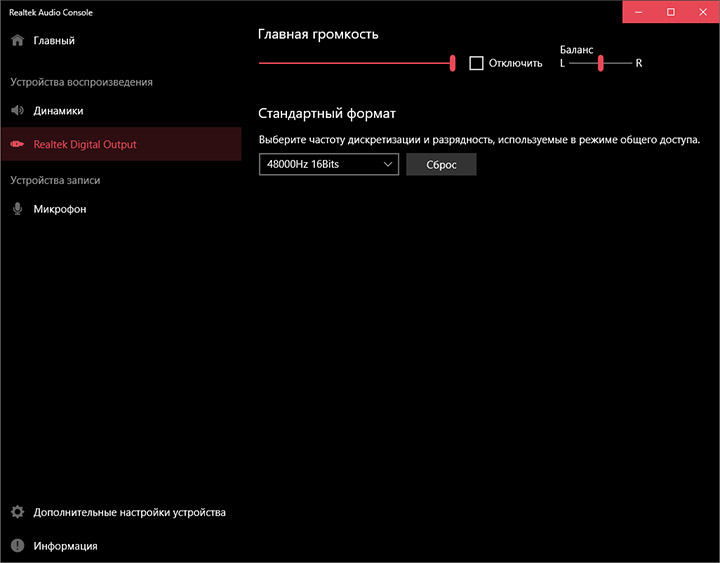Click the Устройства воспроизведения section label
This screenshot has height=563, width=720.
coord(81,82)
